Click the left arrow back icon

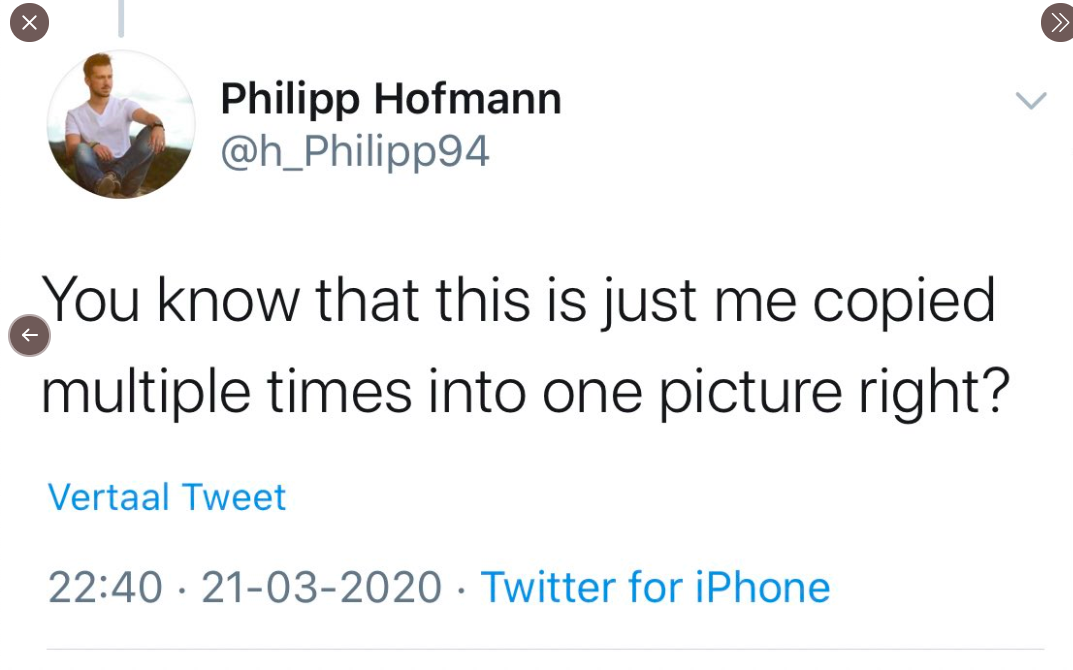(x=29, y=336)
